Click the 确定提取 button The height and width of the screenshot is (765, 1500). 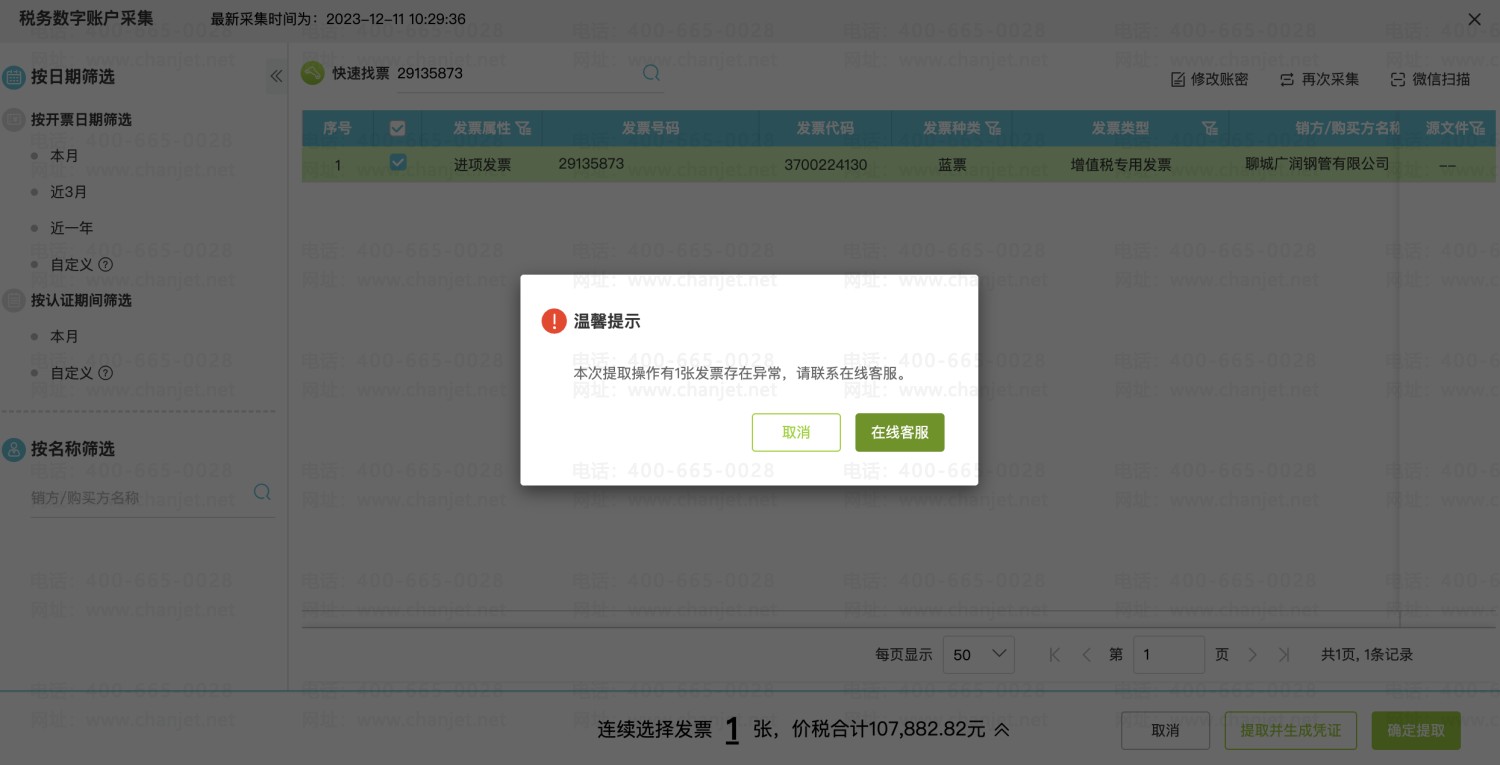pos(1416,730)
